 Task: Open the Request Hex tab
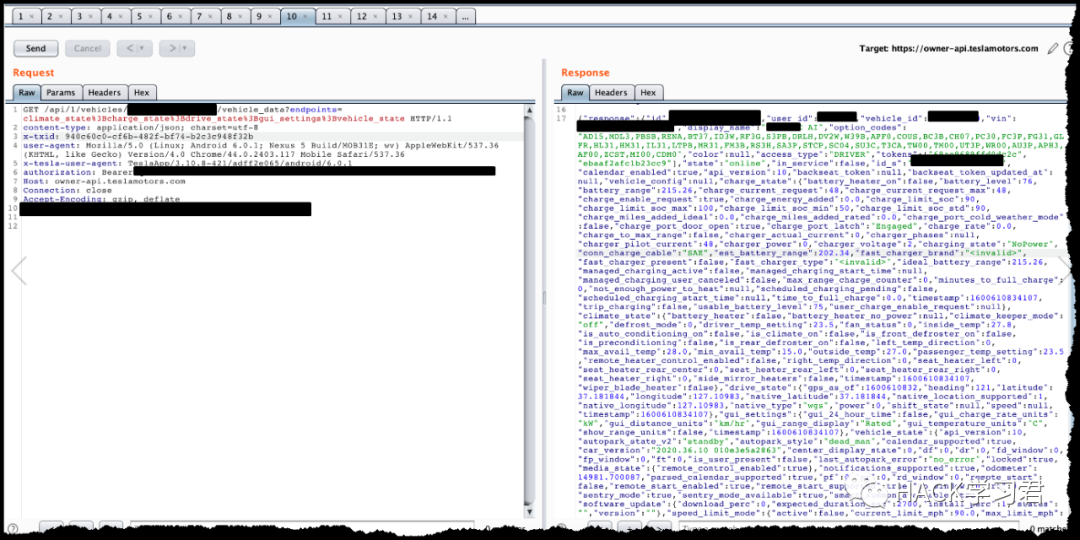[141, 92]
